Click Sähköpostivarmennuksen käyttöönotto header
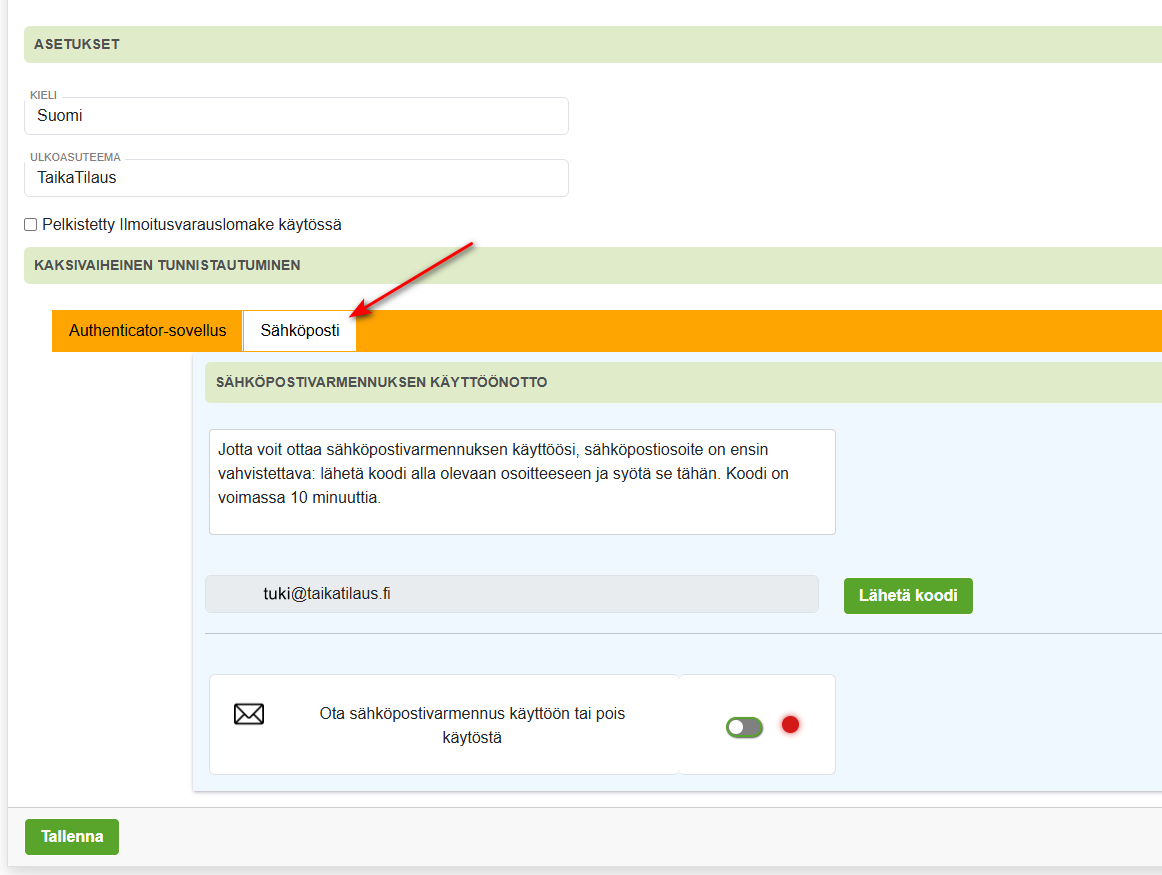 pos(683,382)
